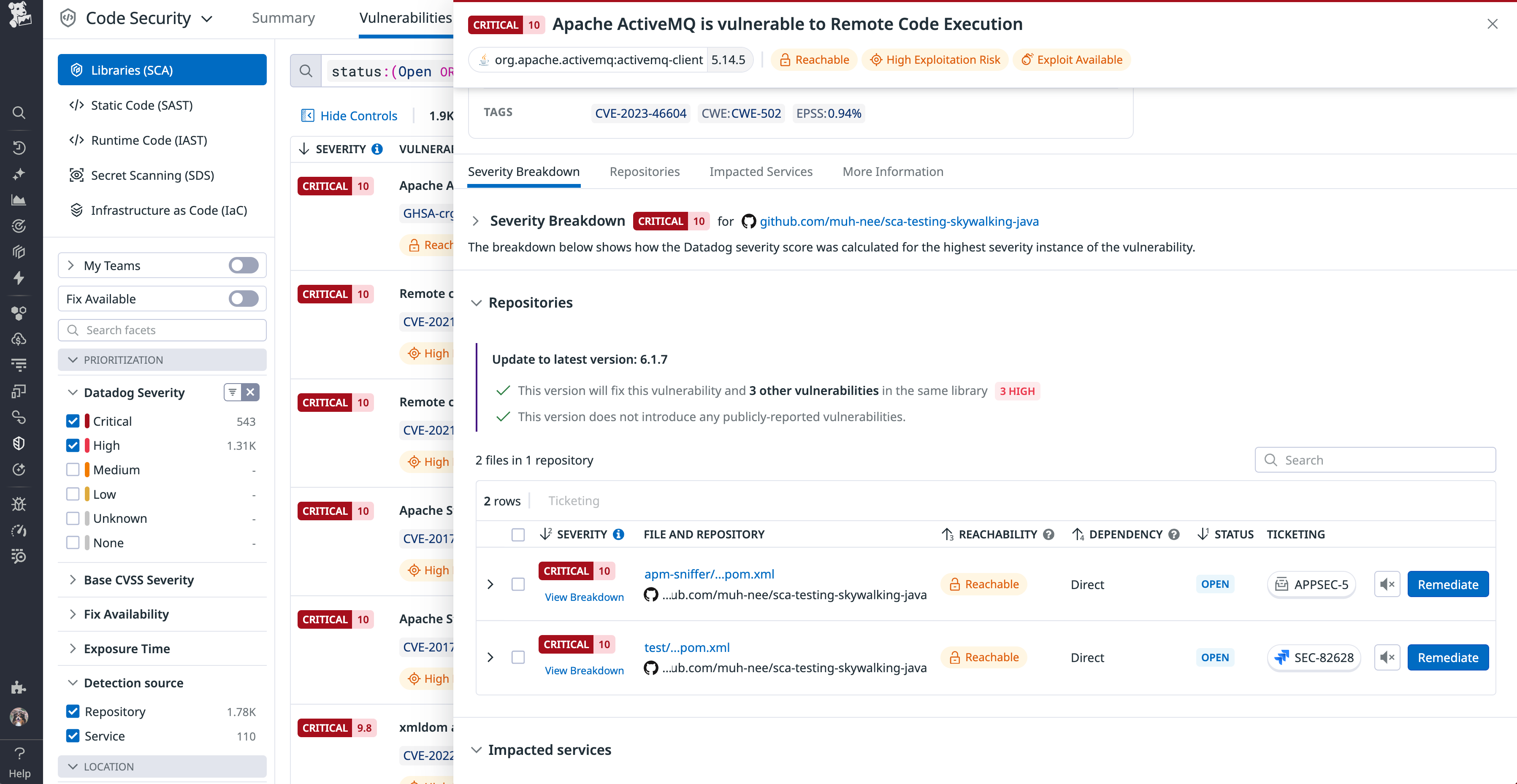This screenshot has width=1517, height=784.
Task: Open Cloud Cost Management from the sidebar
Action: click(19, 338)
